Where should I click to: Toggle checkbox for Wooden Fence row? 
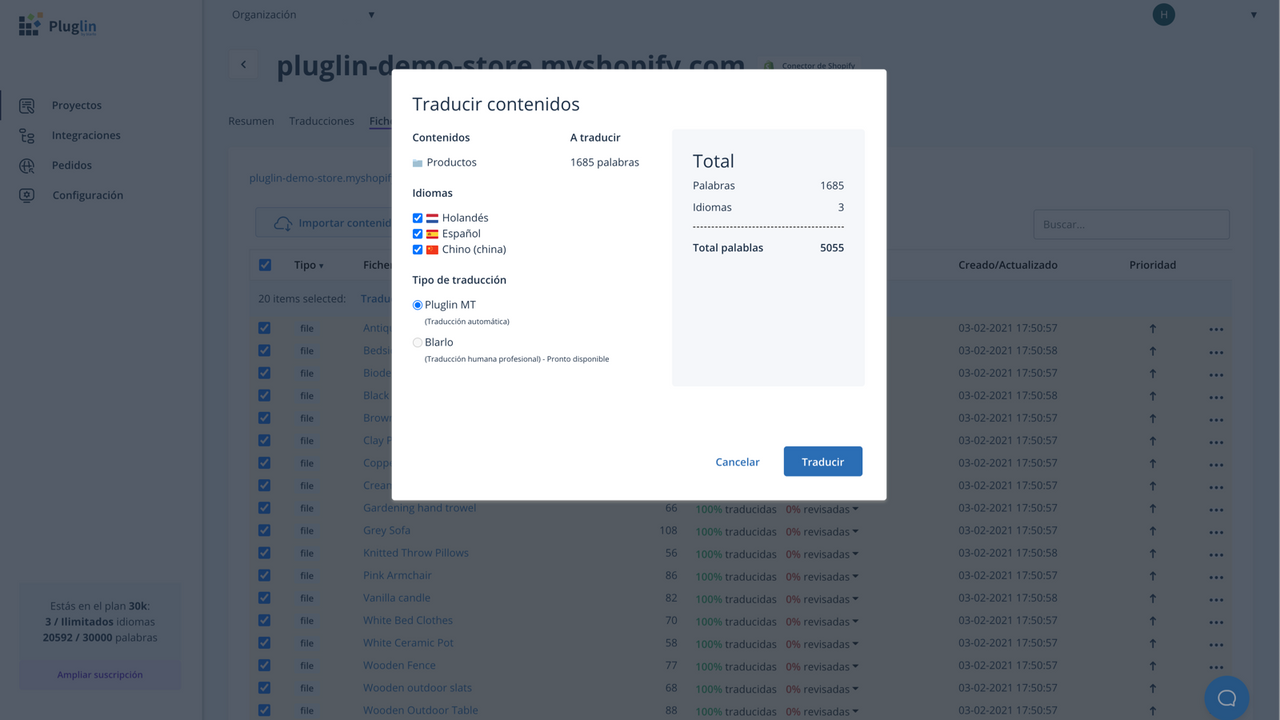coord(264,665)
